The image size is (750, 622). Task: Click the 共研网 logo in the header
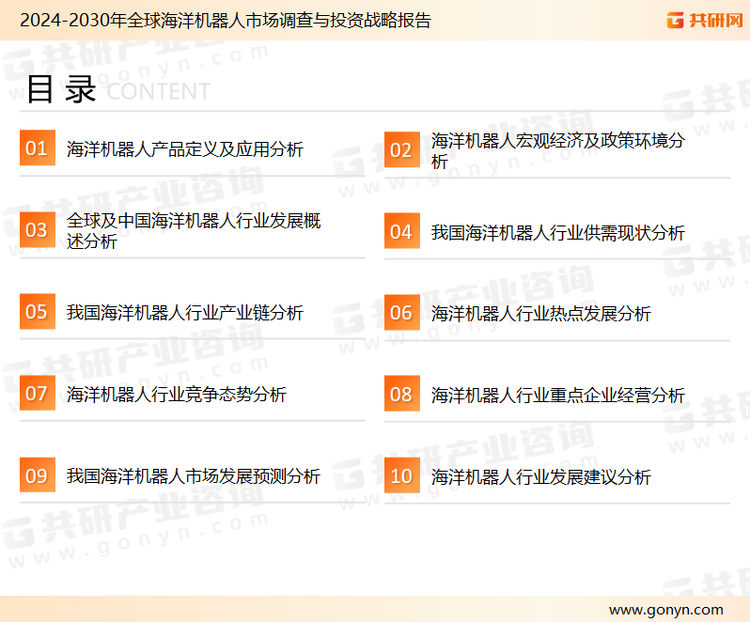[x=705, y=20]
